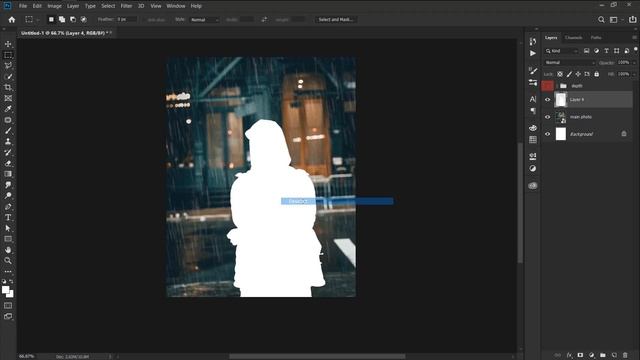Select the Rectangle shape tool
640x360 pixels.
pyautogui.click(x=8, y=239)
